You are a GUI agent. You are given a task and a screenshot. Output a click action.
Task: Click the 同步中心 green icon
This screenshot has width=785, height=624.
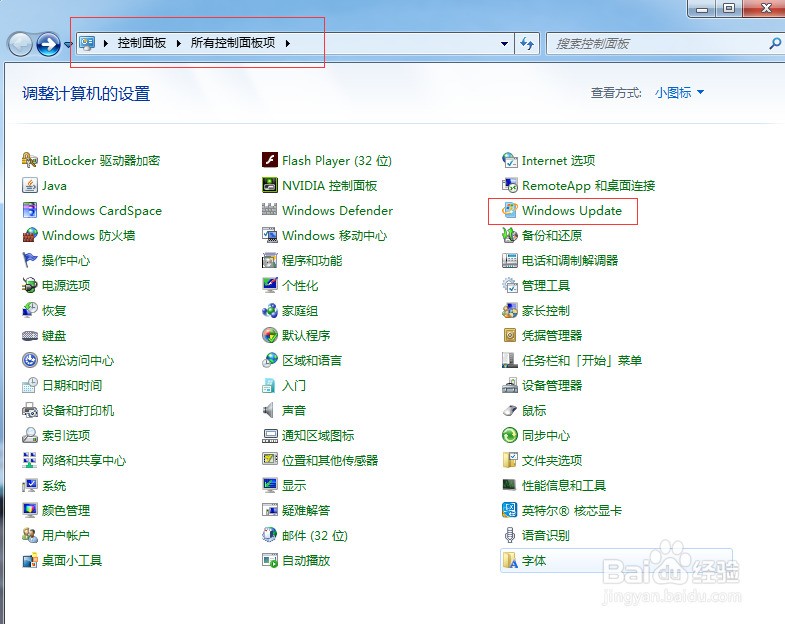click(x=510, y=435)
